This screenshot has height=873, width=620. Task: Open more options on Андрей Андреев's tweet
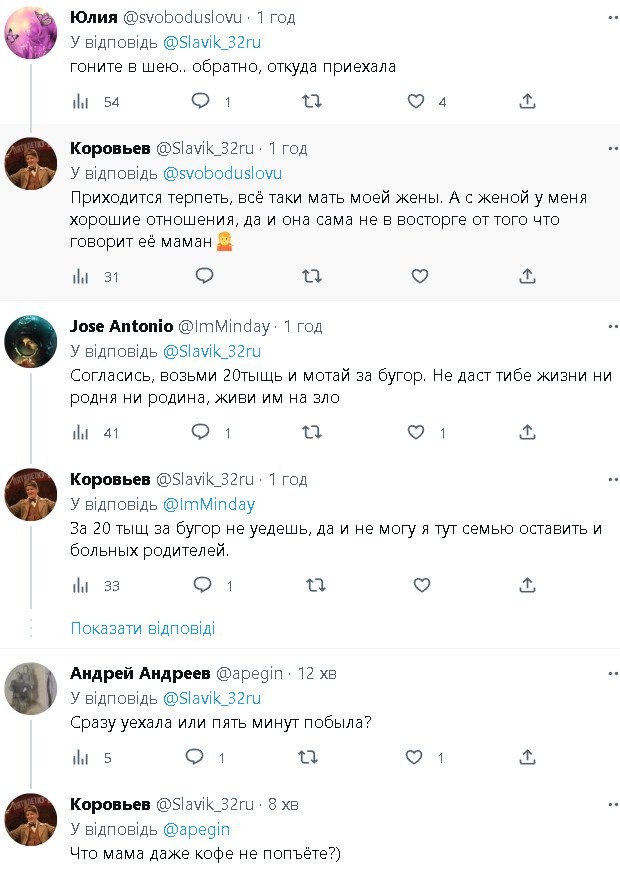click(x=612, y=673)
